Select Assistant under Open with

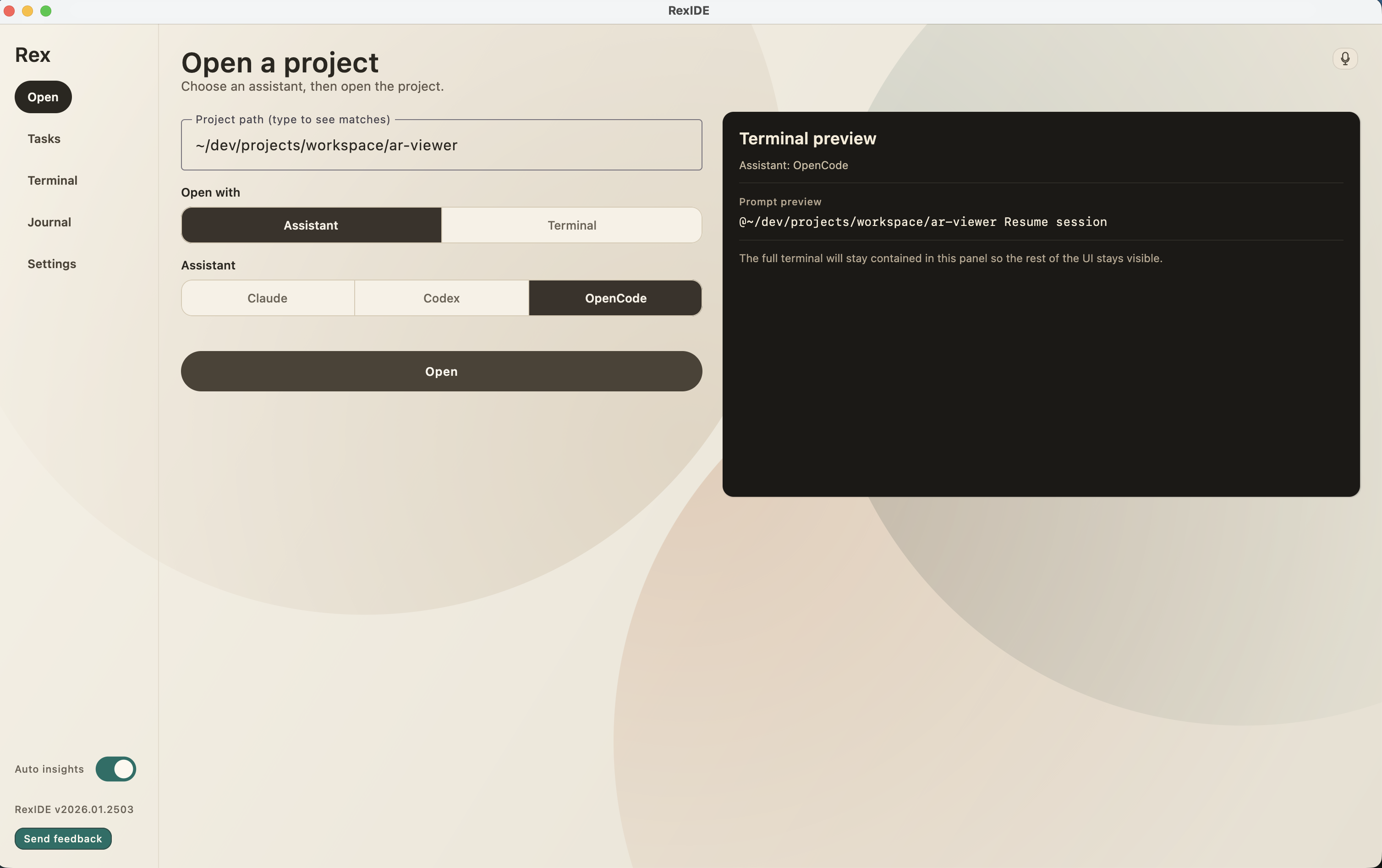[x=311, y=225]
